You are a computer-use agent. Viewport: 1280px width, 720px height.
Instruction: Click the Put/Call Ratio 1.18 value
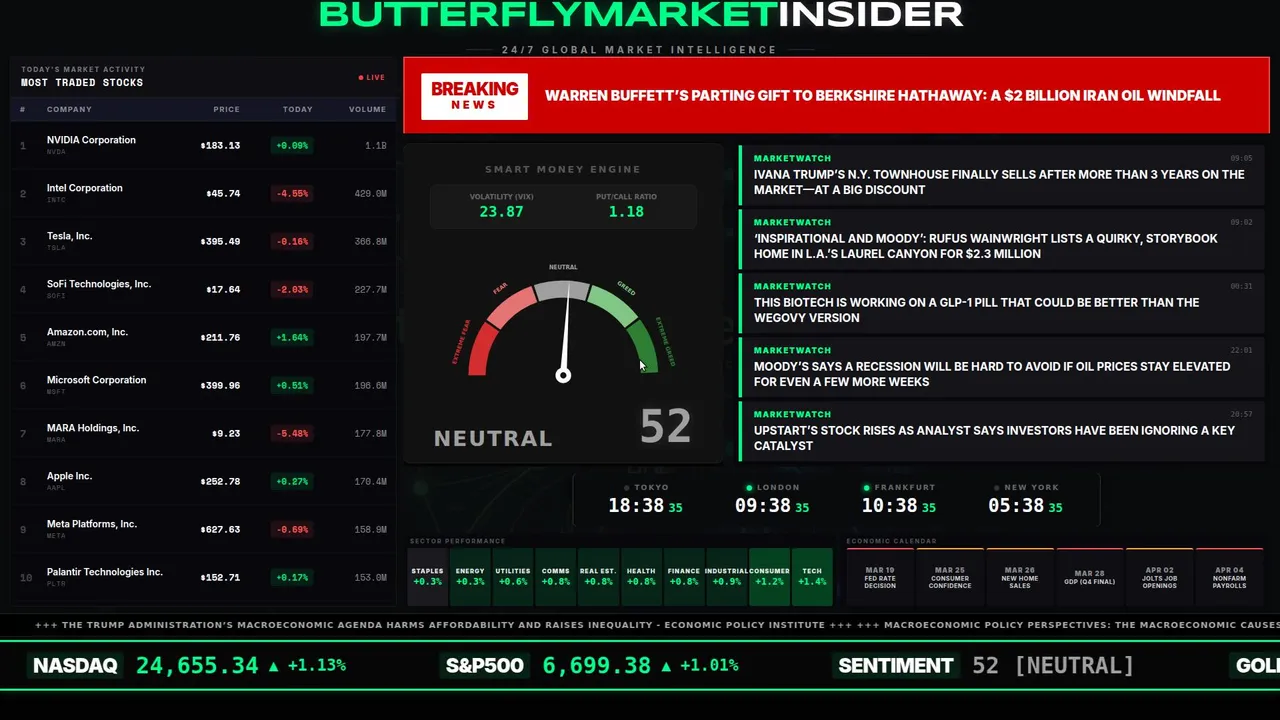coord(626,212)
